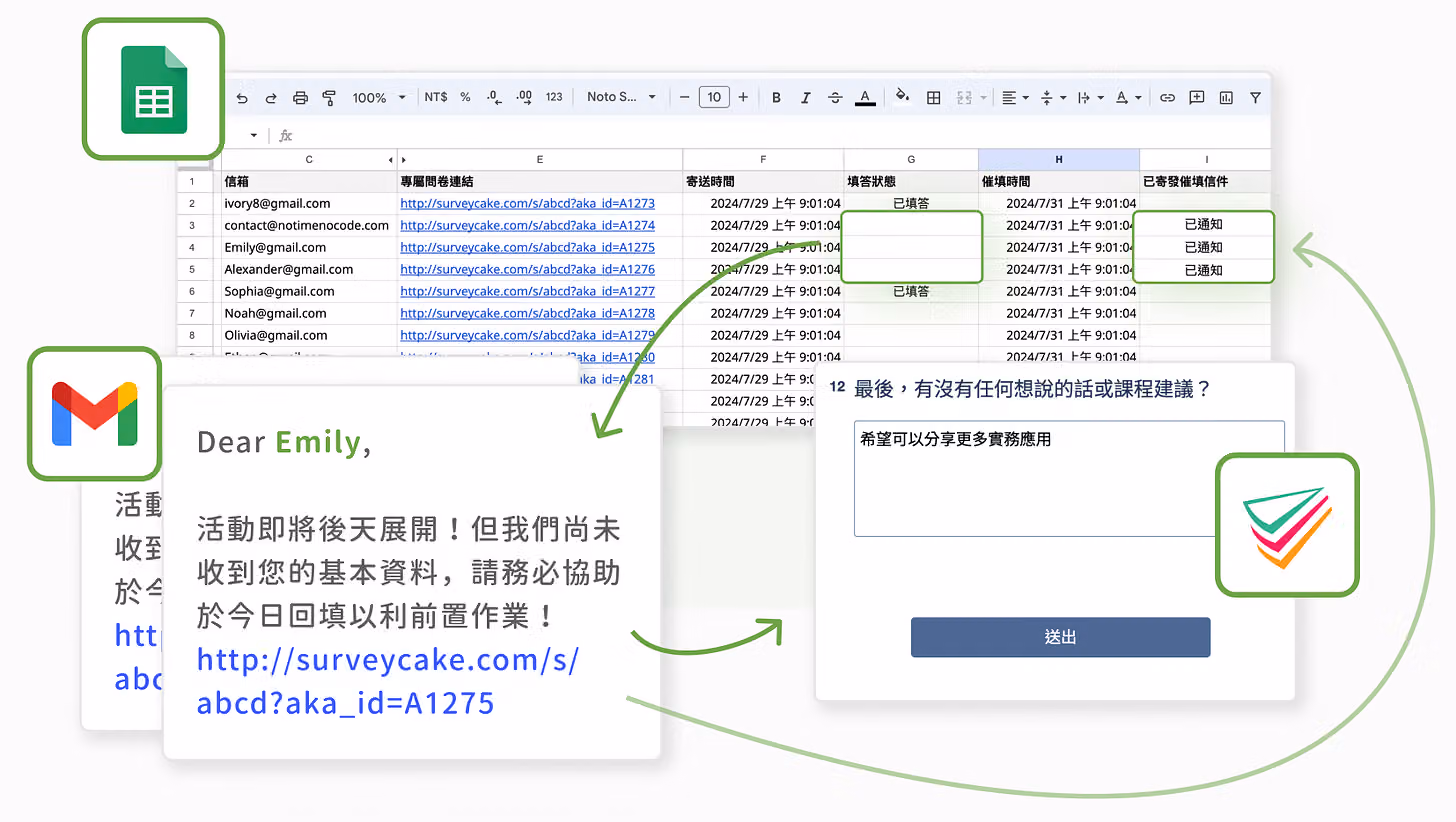Open the Borders tool

click(933, 98)
